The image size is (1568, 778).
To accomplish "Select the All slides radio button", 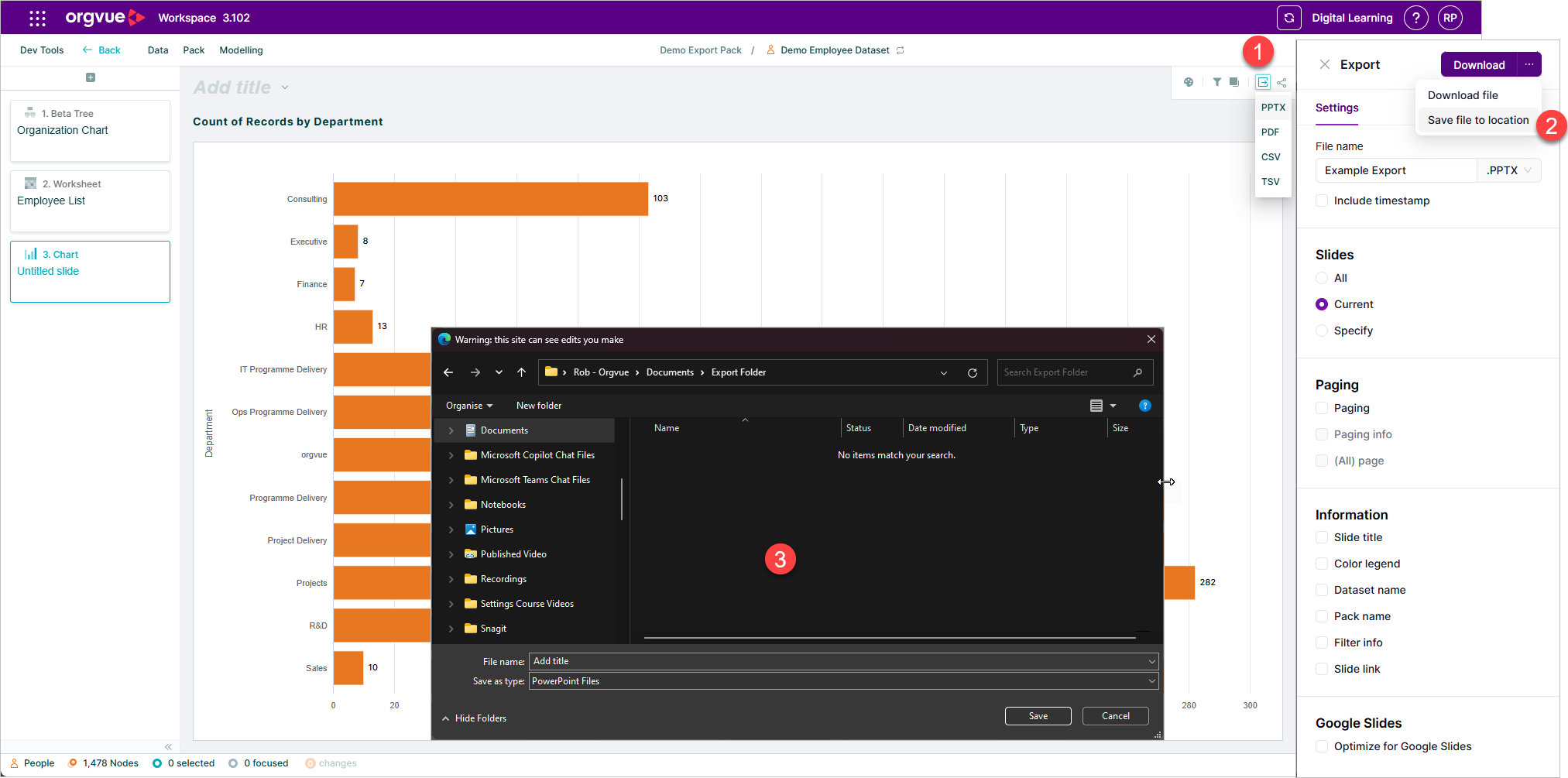I will tap(1322, 278).
